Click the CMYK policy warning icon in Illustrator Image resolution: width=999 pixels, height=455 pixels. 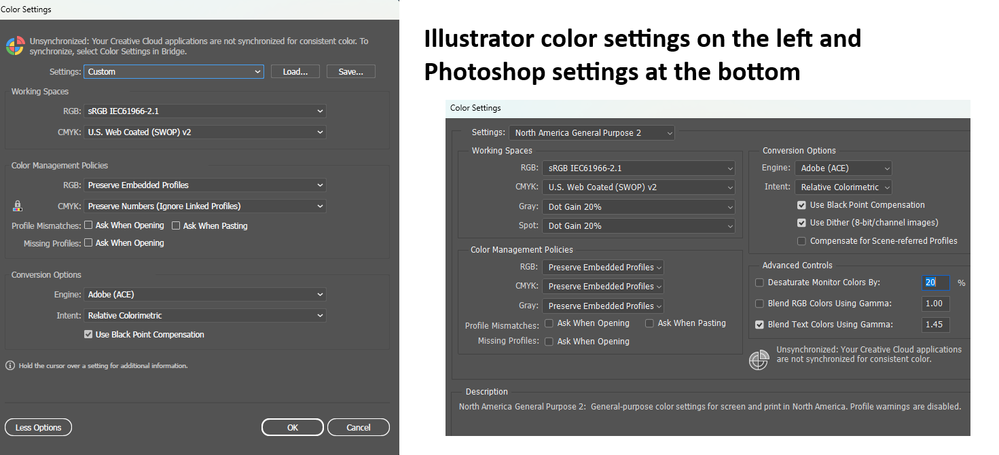(x=18, y=205)
